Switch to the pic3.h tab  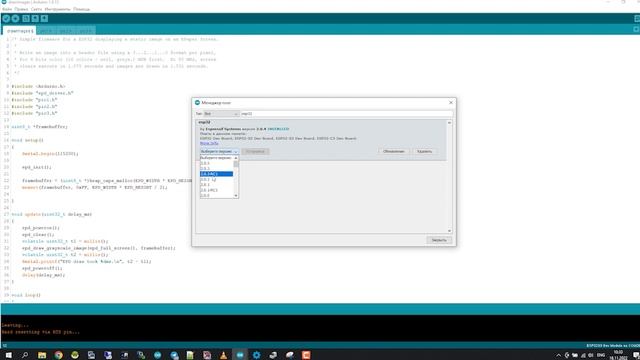tap(85, 31)
